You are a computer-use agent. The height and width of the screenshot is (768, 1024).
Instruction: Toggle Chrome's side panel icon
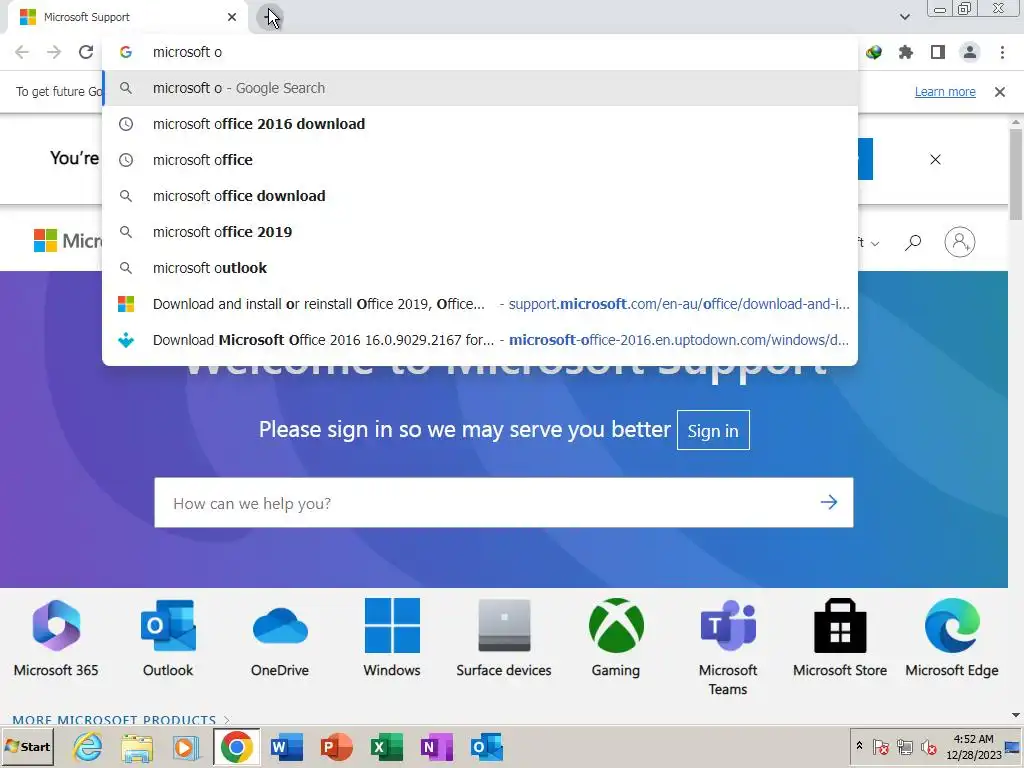coord(938,52)
